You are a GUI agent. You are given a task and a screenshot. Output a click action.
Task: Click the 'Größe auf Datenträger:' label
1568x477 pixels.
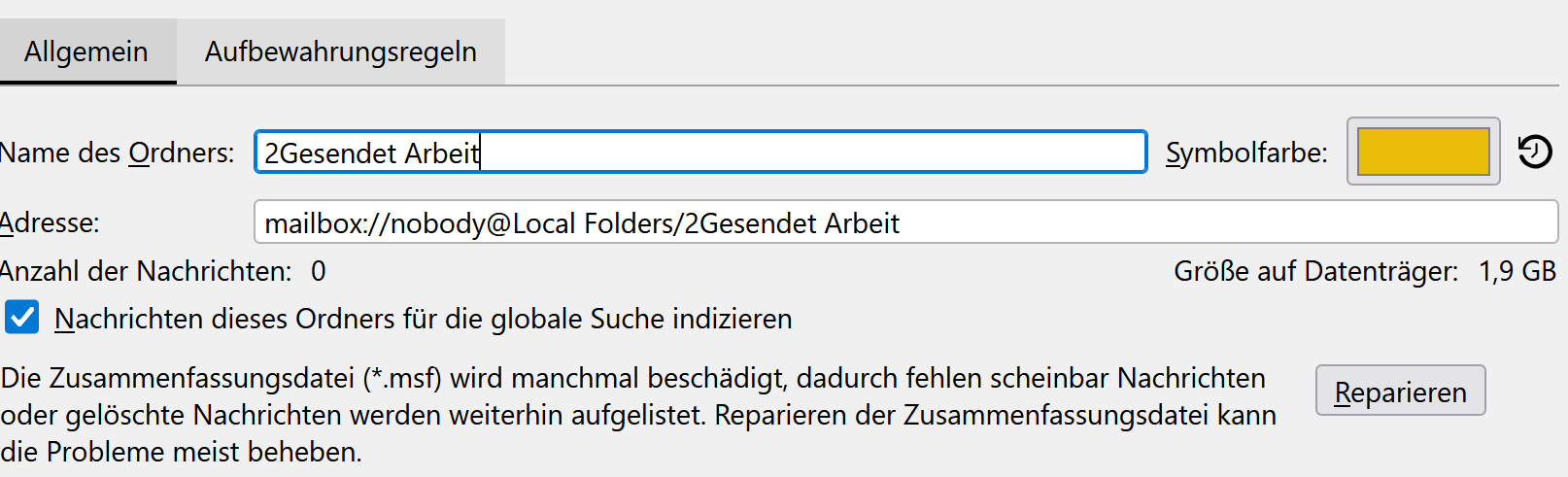point(1315,271)
